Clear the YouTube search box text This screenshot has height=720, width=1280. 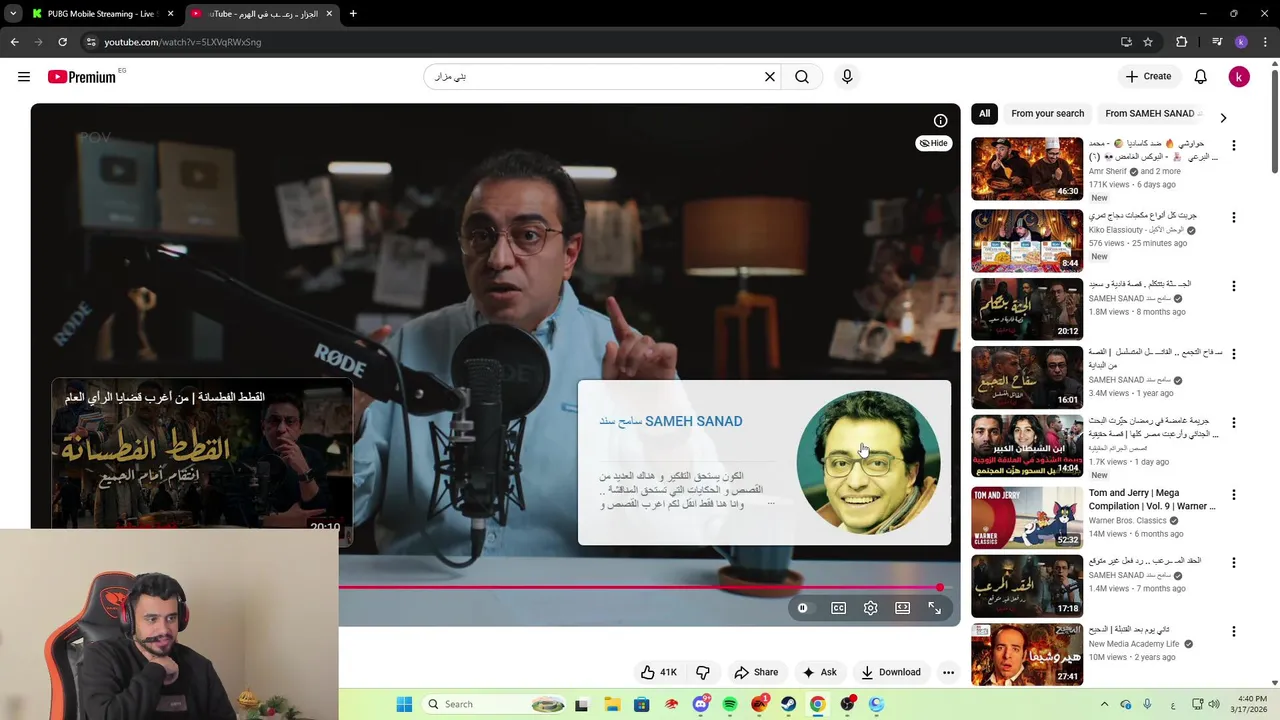coord(770,77)
